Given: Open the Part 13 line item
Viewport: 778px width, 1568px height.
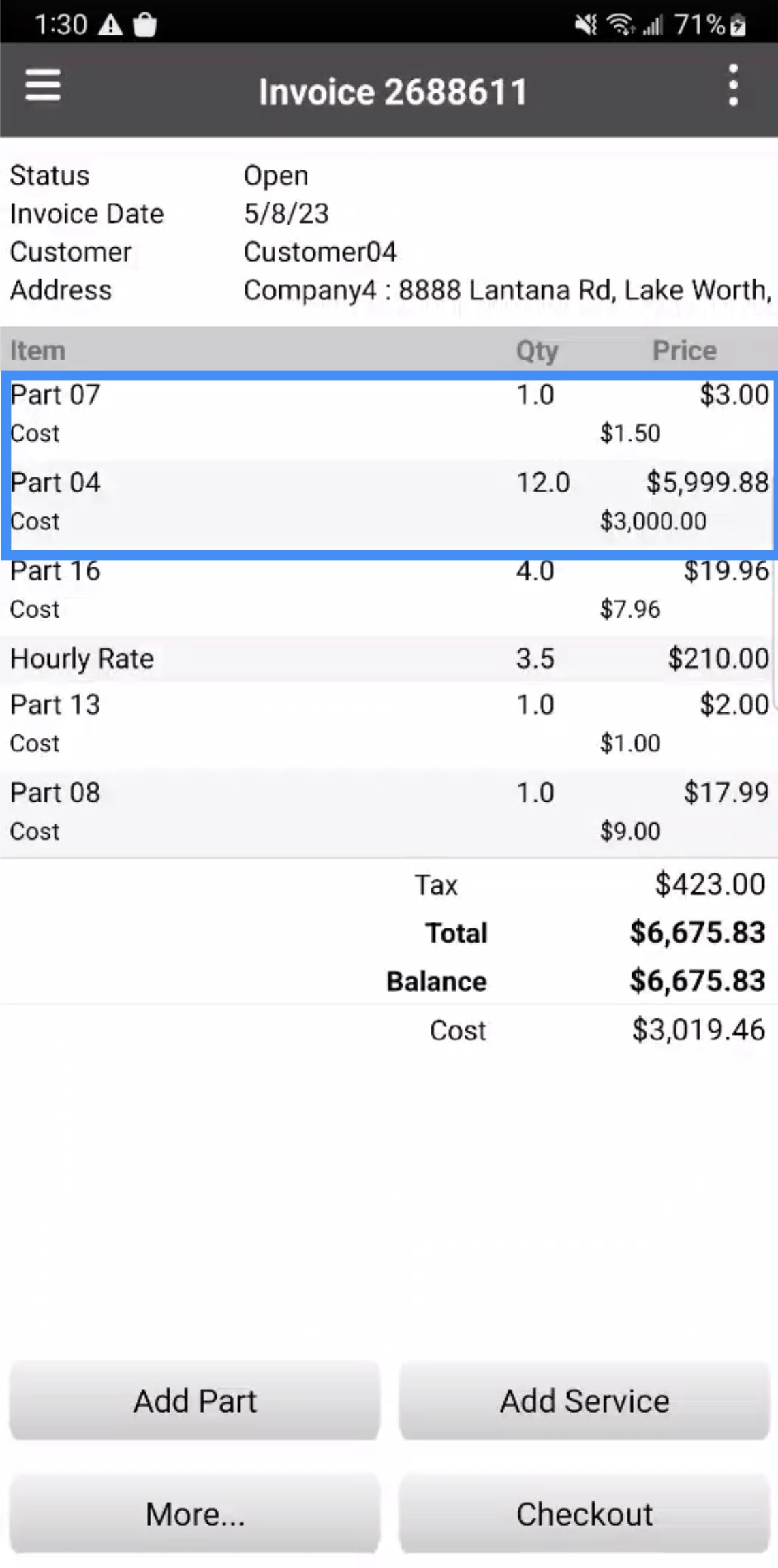Looking at the screenshot, I should click(388, 723).
